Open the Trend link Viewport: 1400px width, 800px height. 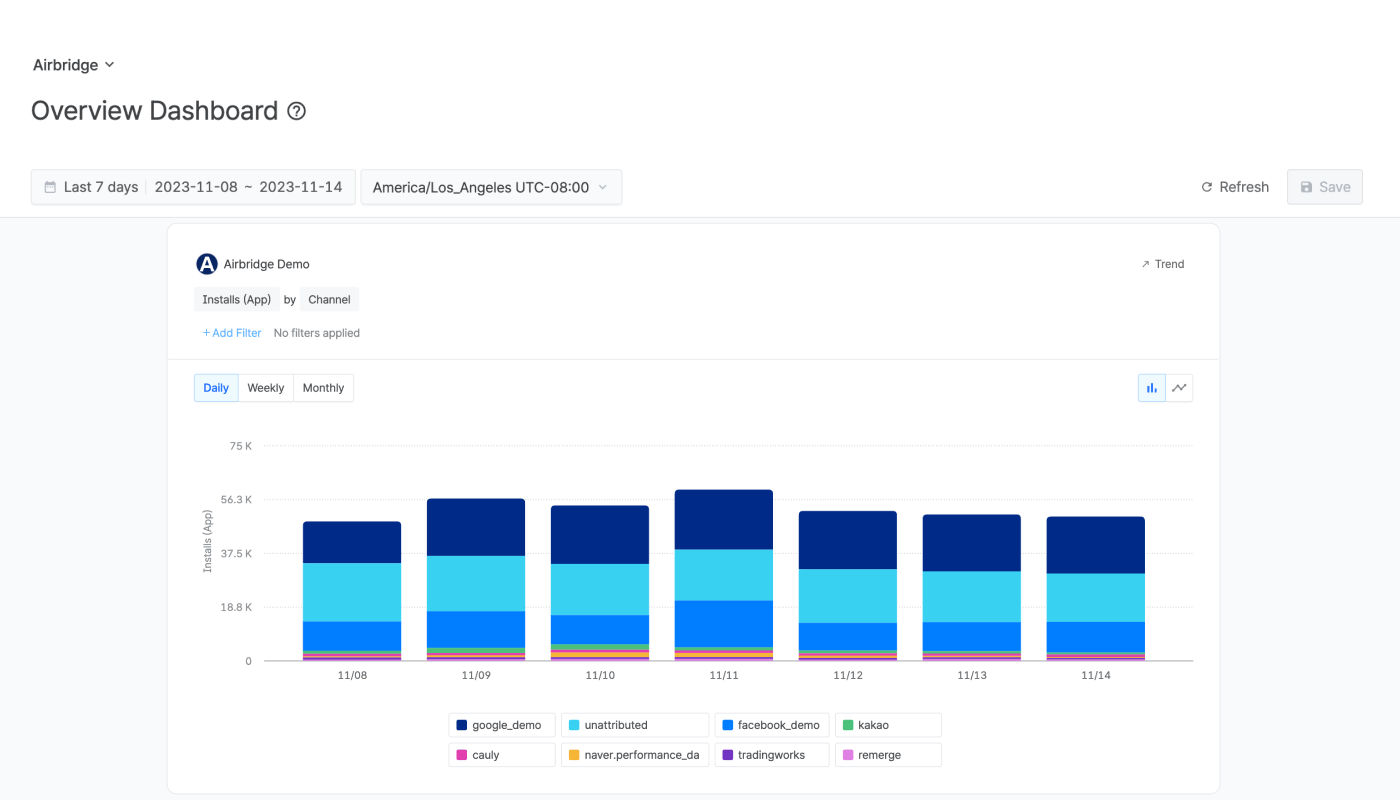click(x=1163, y=264)
